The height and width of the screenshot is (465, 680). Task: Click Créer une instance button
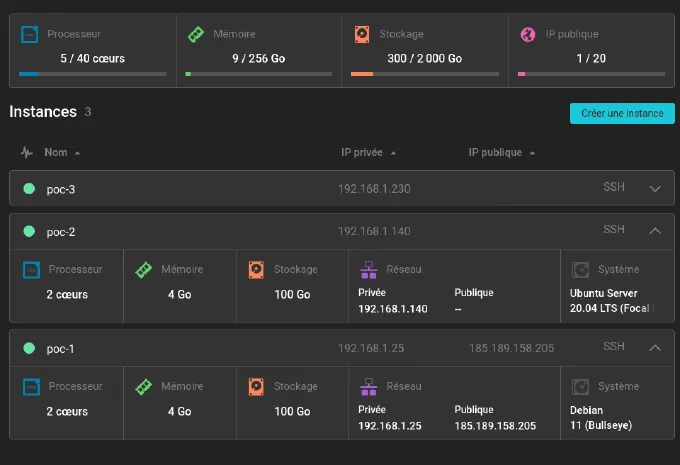pyautogui.click(x=622, y=113)
